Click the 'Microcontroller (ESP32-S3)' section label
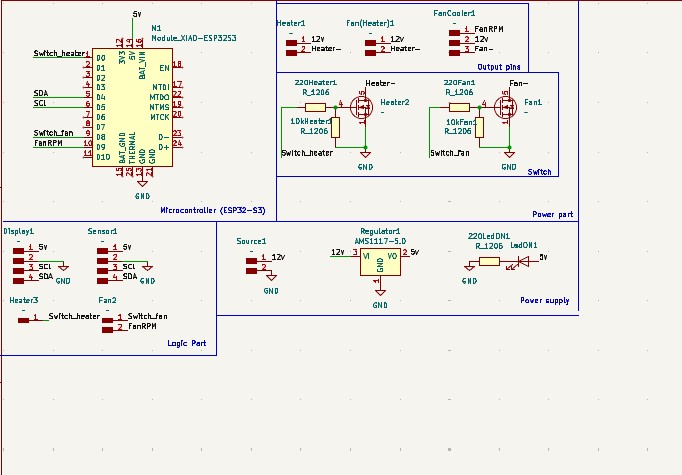Viewport: 682px width, 475px height. pos(213,211)
